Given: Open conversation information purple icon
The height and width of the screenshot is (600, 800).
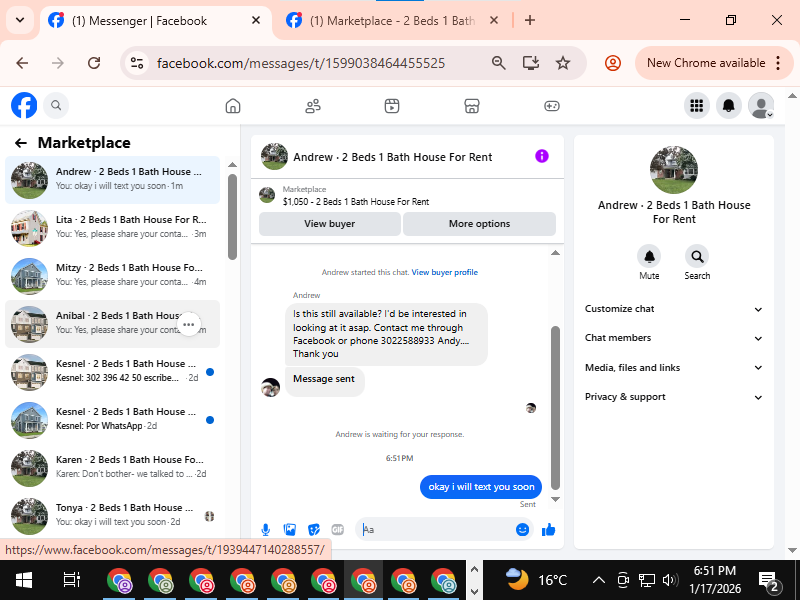Looking at the screenshot, I should (542, 156).
